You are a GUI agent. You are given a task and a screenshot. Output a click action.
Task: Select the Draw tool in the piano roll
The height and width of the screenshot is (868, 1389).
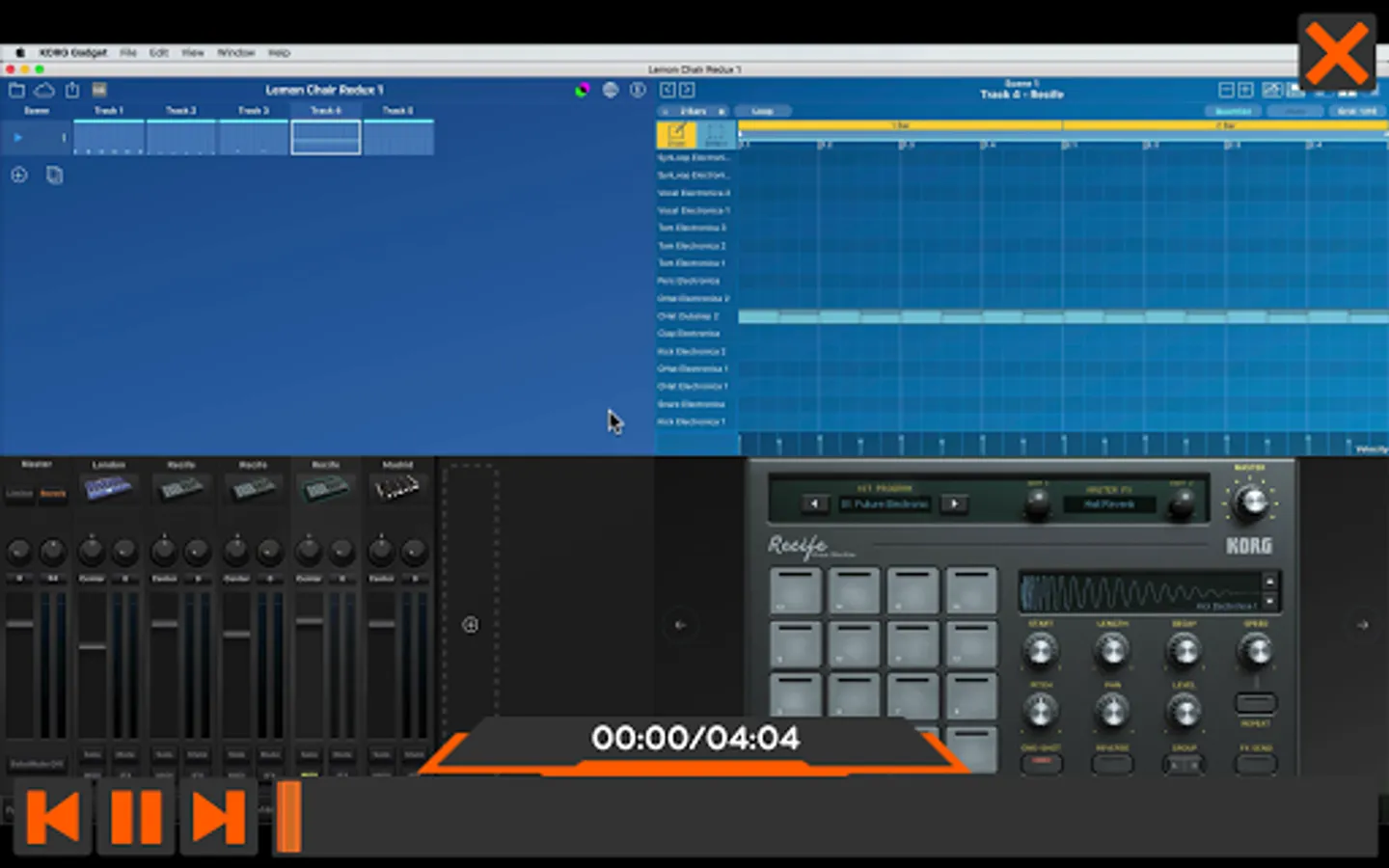(676, 134)
